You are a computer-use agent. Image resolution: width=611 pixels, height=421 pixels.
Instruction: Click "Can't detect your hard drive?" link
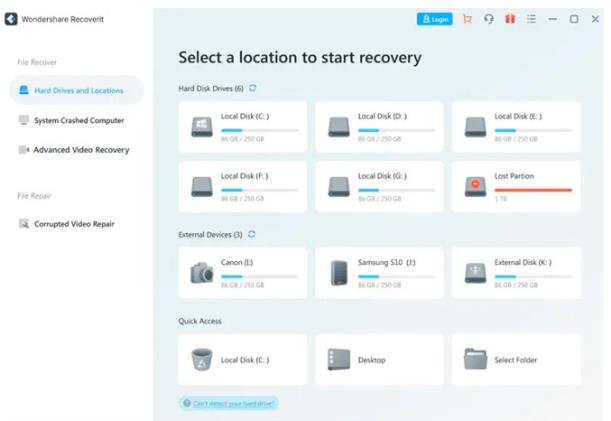tap(229, 403)
